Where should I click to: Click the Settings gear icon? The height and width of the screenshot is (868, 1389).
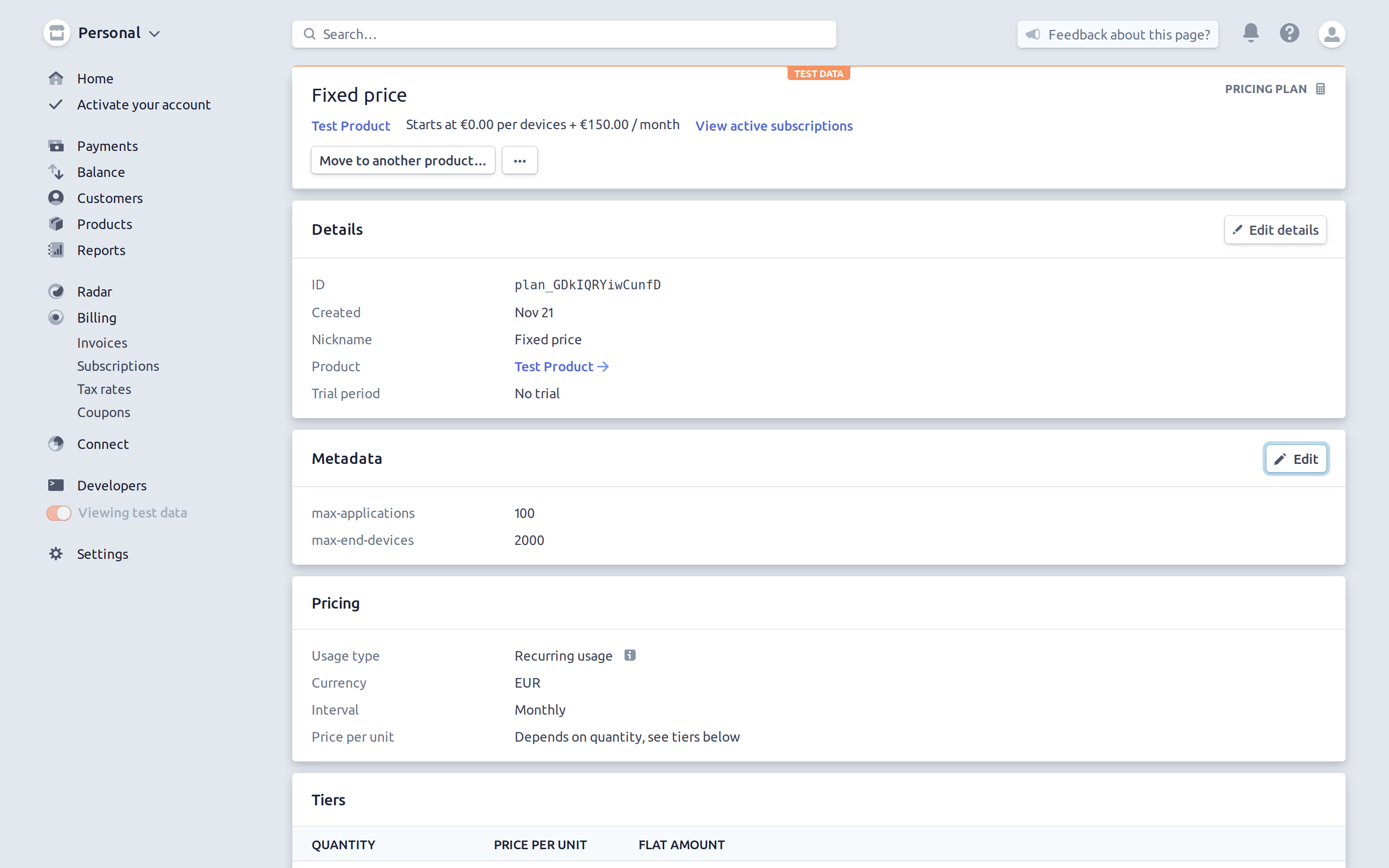[55, 554]
